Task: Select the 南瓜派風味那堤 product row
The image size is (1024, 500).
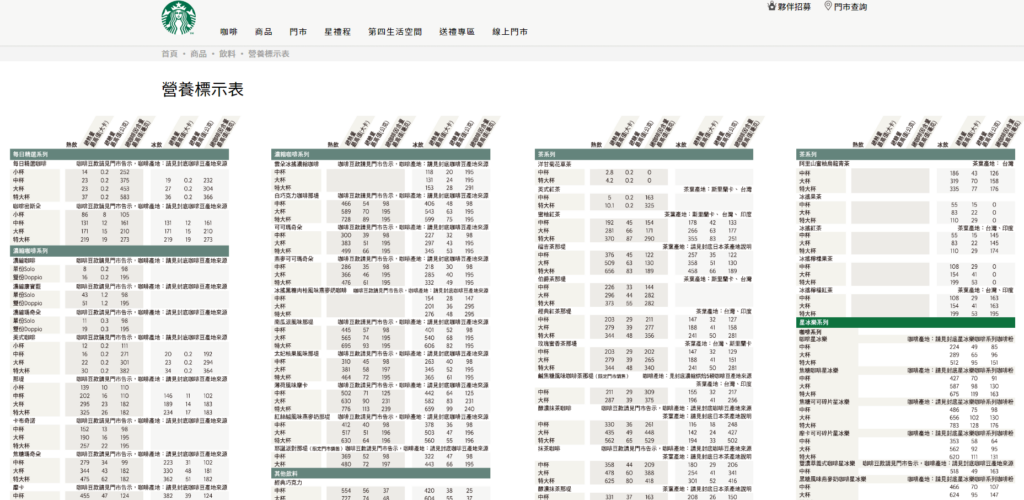Action: [x=381, y=322]
